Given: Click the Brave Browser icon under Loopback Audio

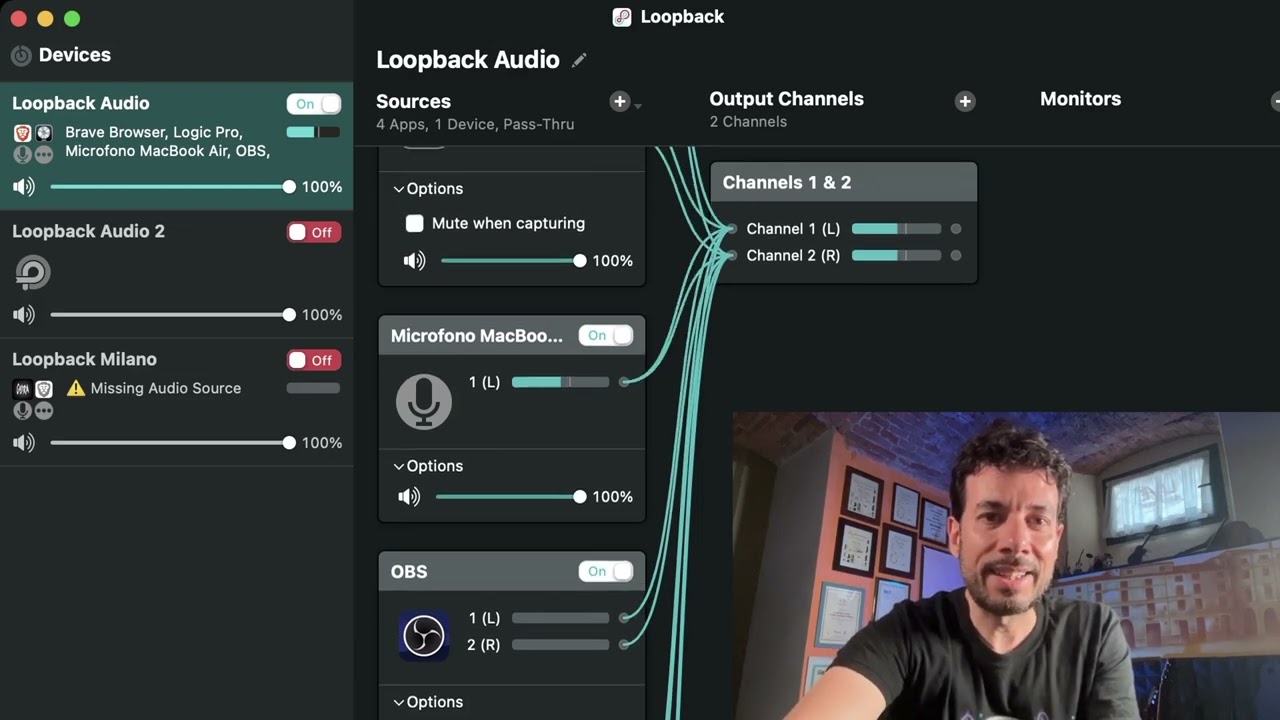Looking at the screenshot, I should pyautogui.click(x=22, y=133).
